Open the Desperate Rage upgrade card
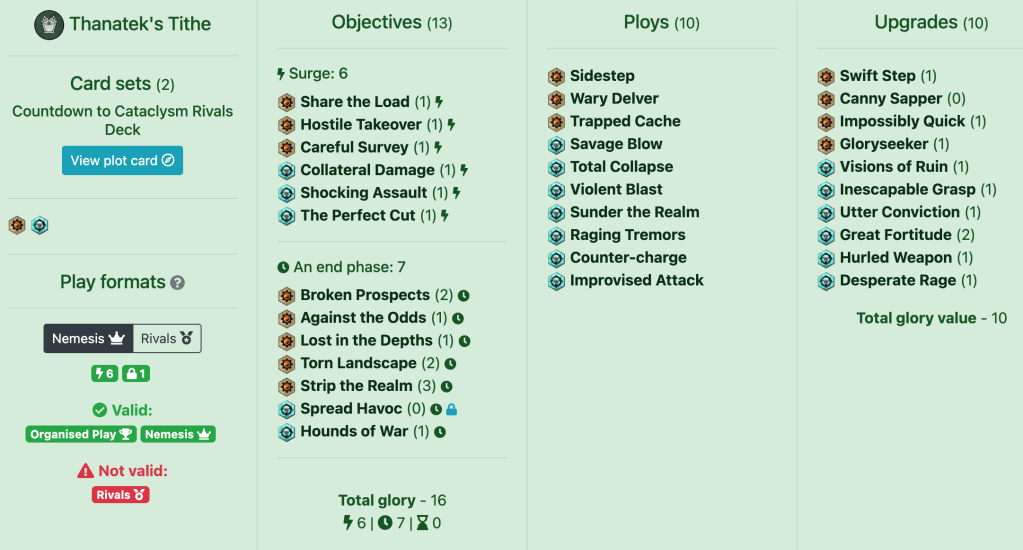This screenshot has width=1023, height=550. pyautogui.click(x=897, y=281)
